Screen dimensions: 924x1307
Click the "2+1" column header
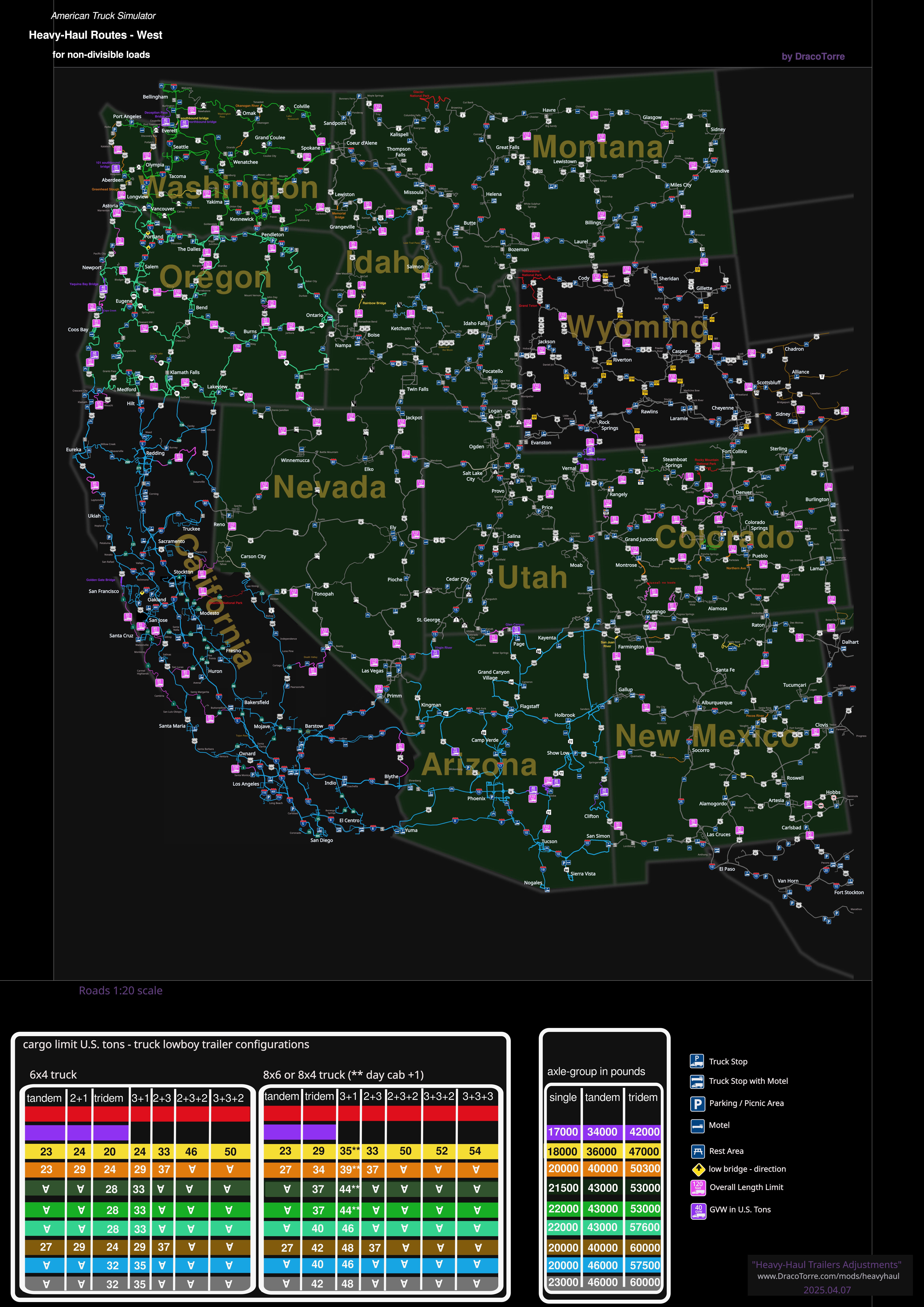[79, 1098]
